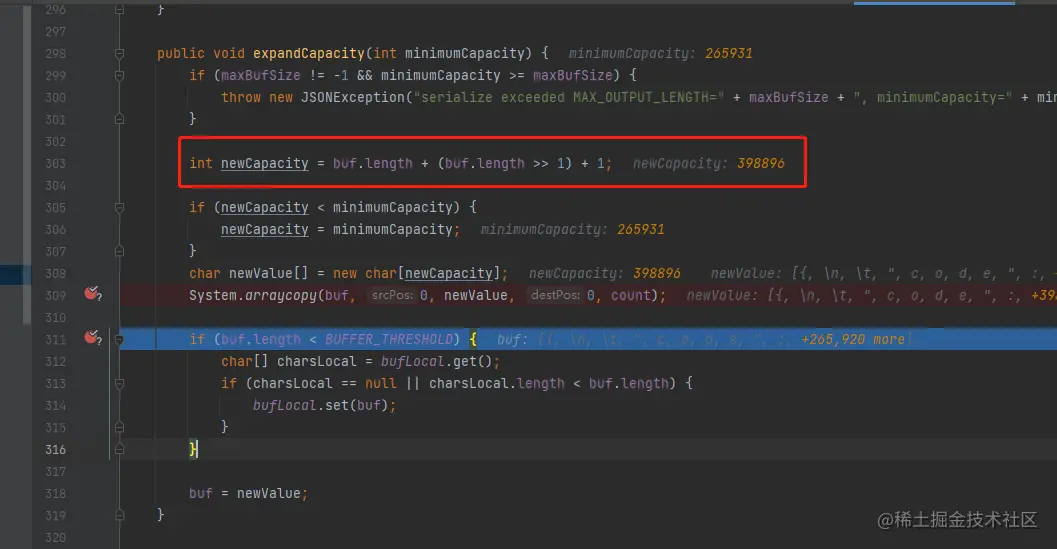Click line number 308 in the gutter

click(x=55, y=273)
